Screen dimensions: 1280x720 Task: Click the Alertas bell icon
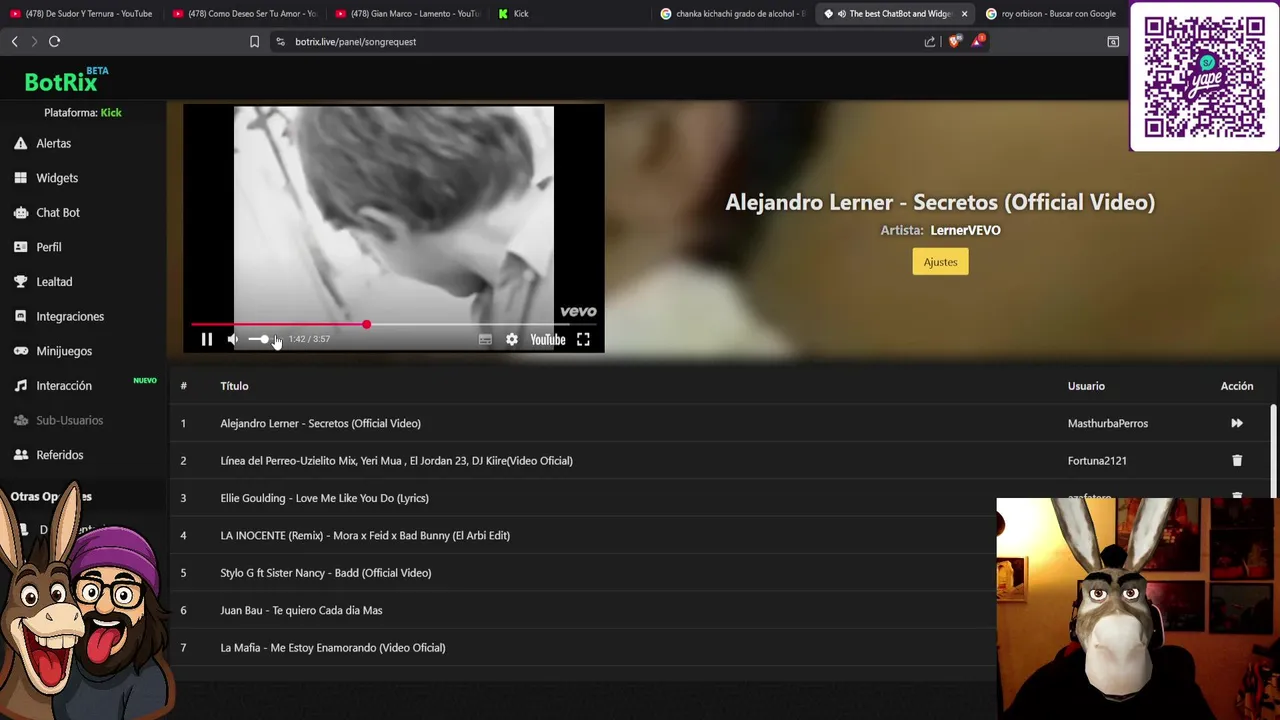(20, 143)
